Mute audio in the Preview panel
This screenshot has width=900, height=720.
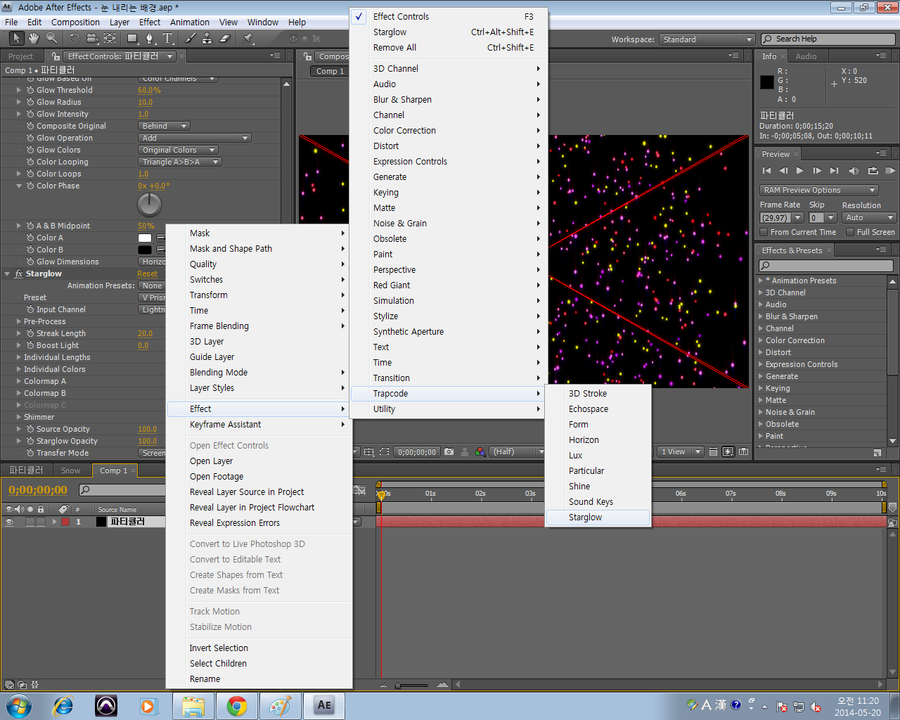854,171
